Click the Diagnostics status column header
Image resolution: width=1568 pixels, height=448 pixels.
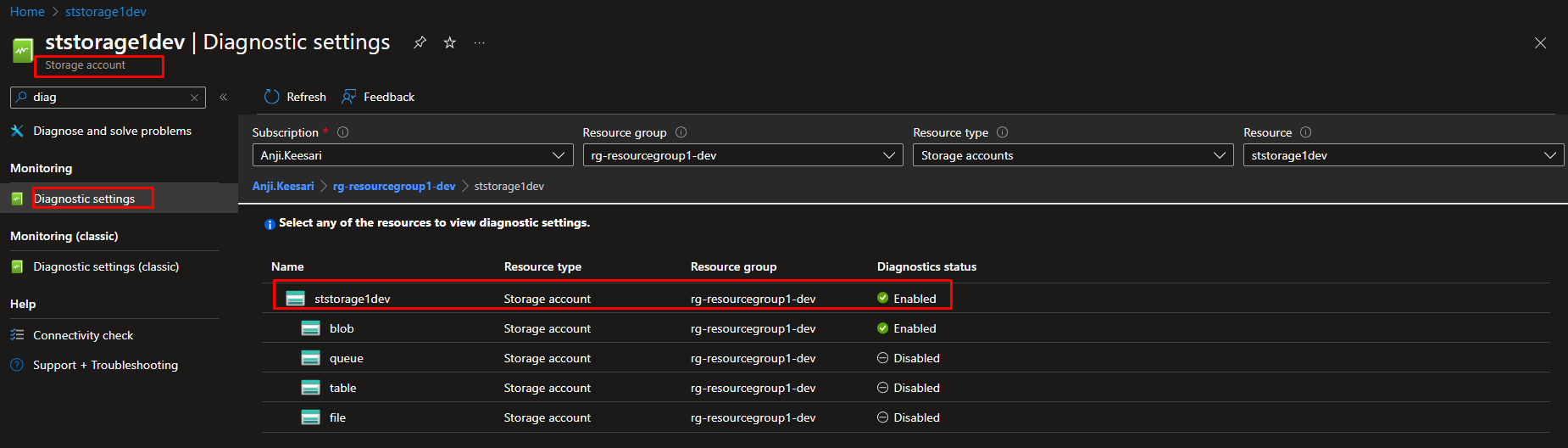point(926,266)
